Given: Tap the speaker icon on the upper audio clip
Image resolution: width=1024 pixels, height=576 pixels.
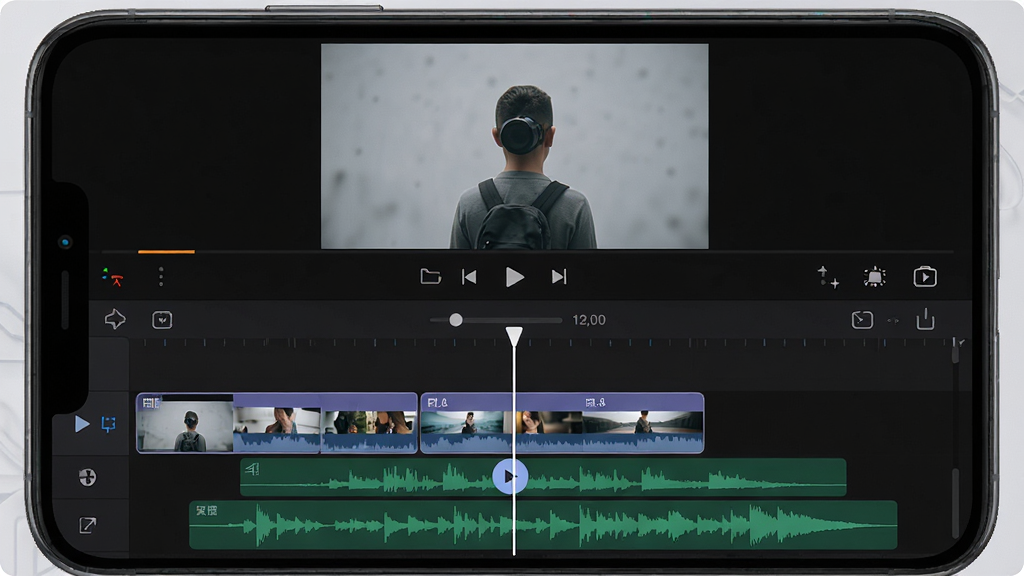Looking at the screenshot, I should click(x=252, y=469).
